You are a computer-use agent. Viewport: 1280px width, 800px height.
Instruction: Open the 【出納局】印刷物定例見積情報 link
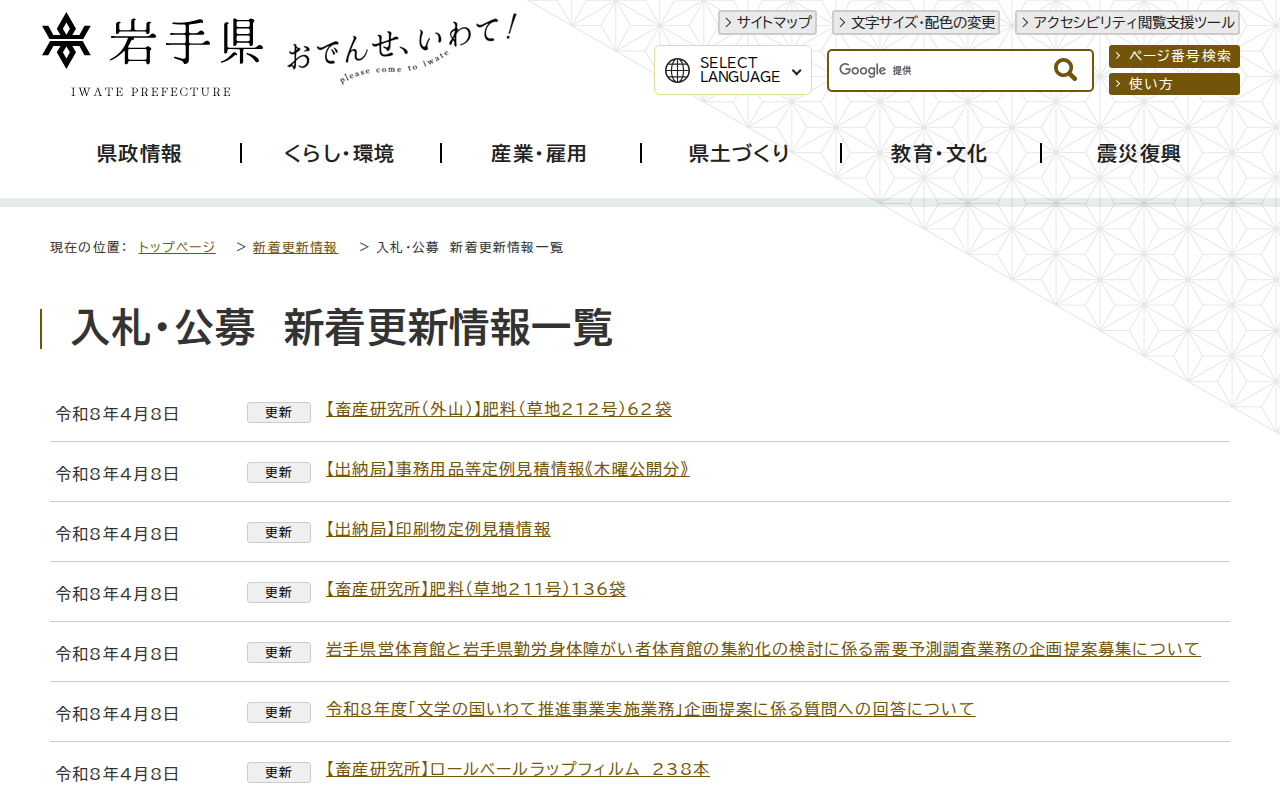coord(437,529)
